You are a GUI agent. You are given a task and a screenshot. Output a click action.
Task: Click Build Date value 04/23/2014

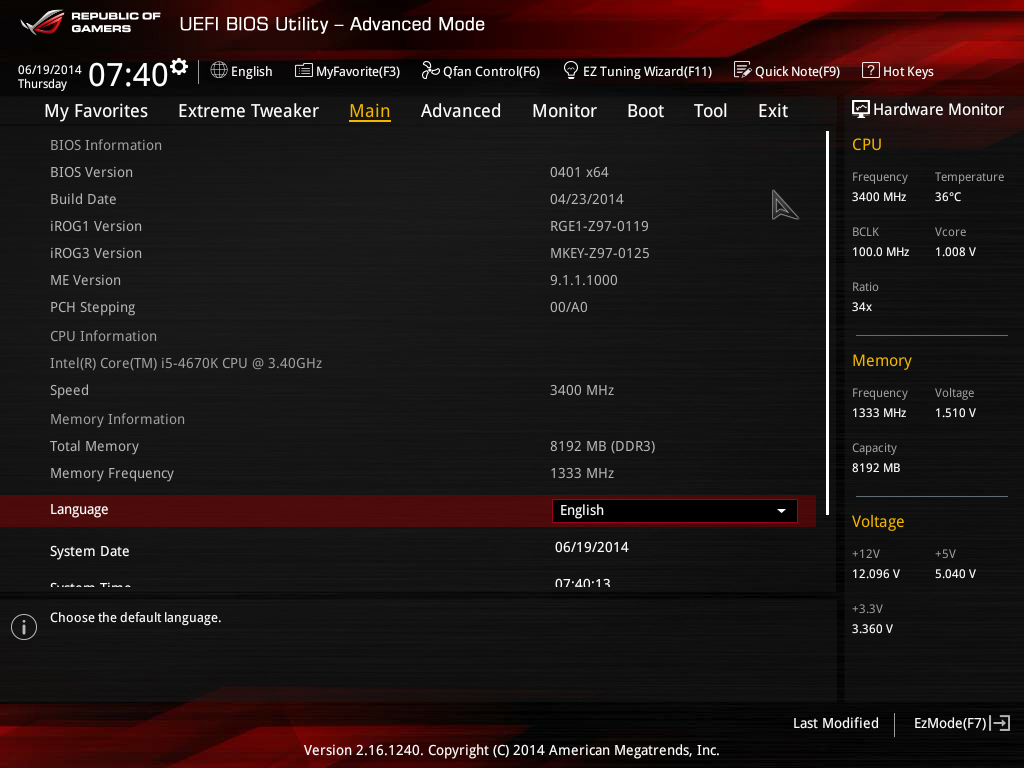pos(586,199)
